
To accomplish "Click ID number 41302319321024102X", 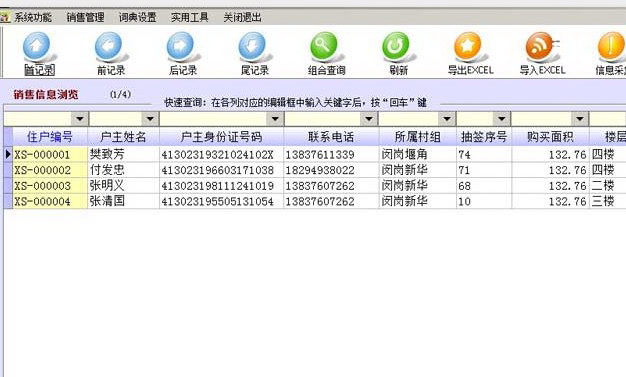I will (218, 155).
